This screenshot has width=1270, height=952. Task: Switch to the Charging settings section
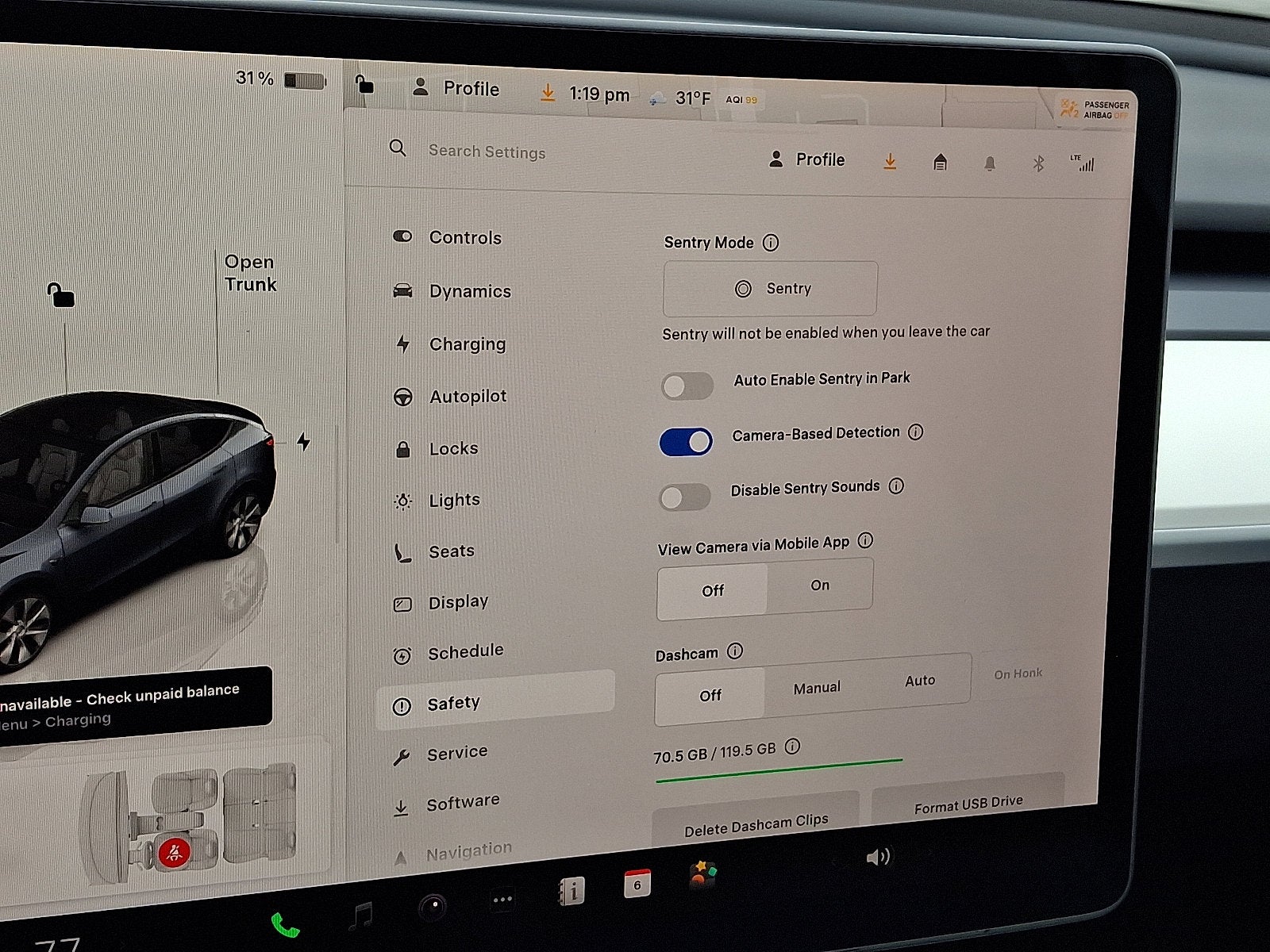[468, 344]
